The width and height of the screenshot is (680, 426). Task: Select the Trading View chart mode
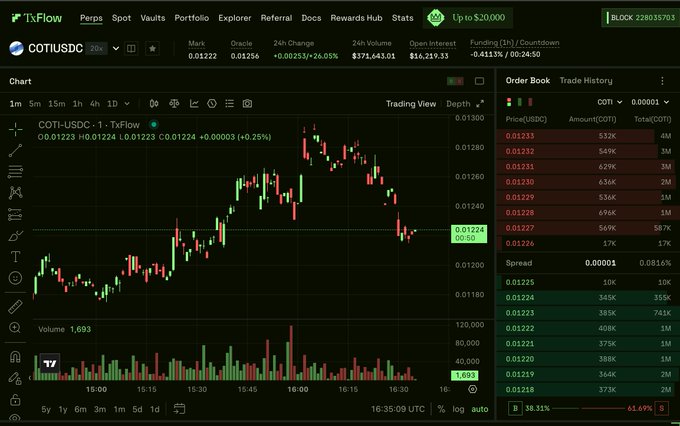click(x=411, y=104)
